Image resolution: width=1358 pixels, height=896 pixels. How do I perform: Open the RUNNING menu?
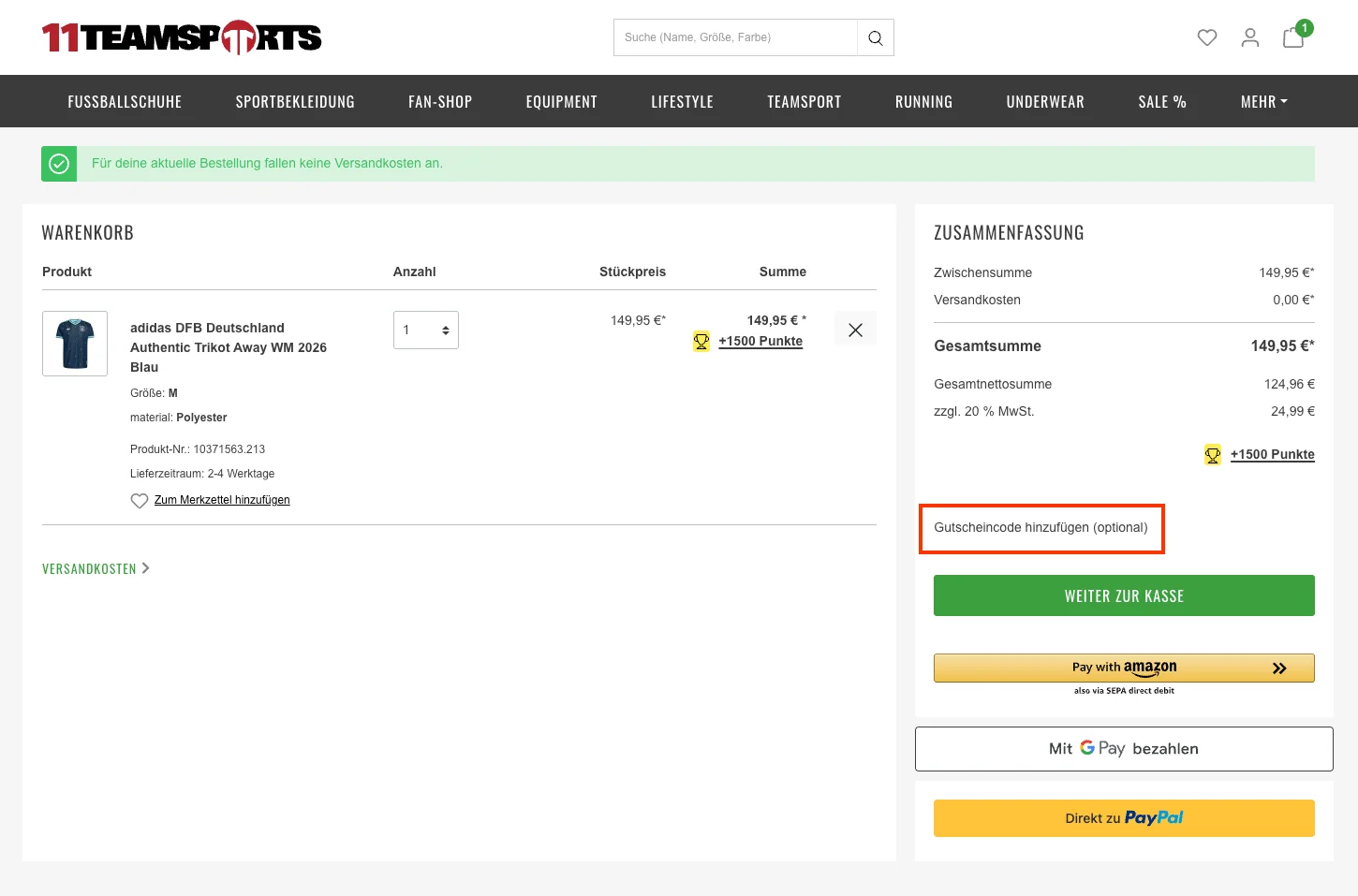pyautogui.click(x=923, y=101)
